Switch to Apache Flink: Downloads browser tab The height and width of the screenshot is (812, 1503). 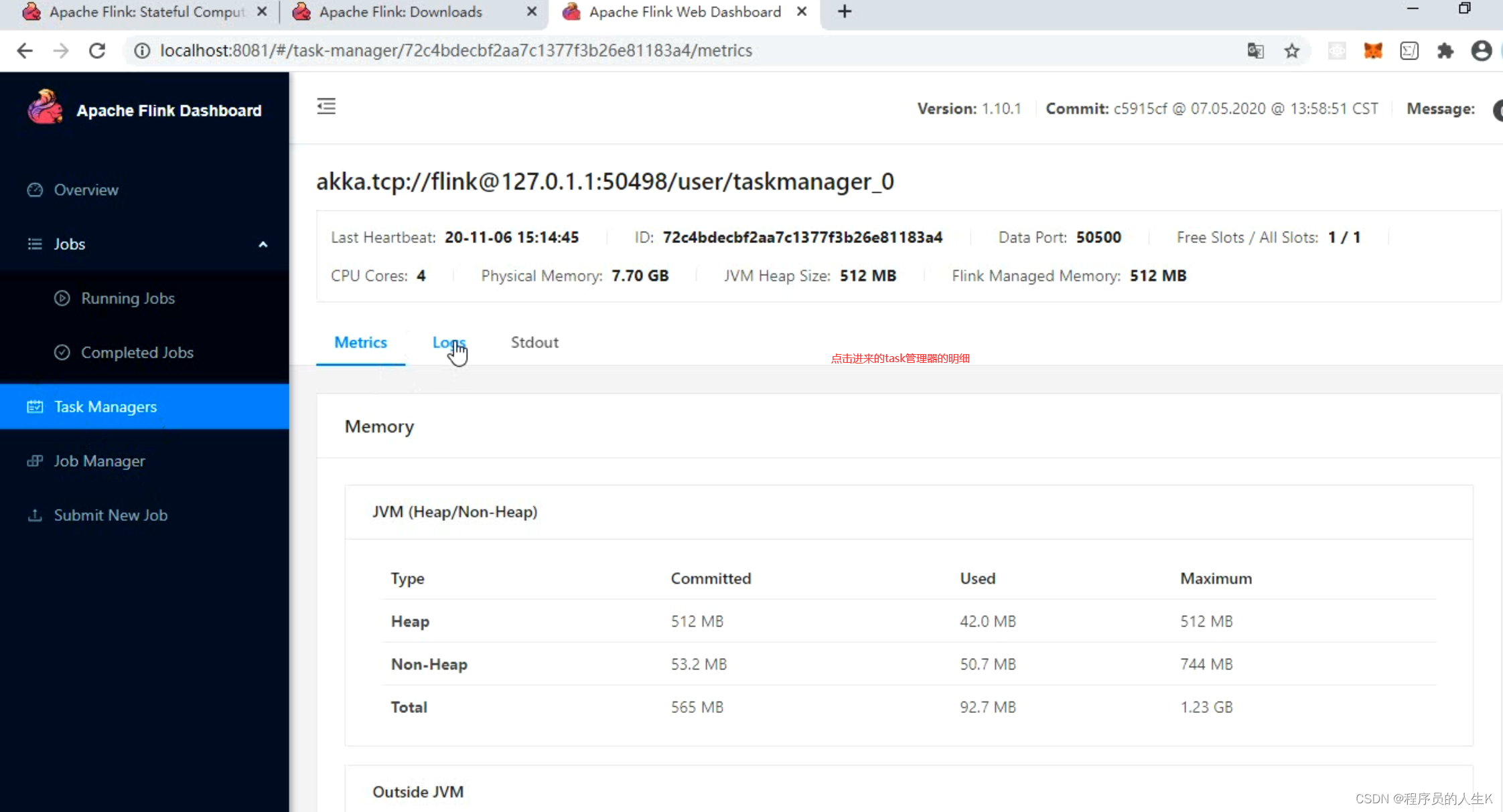pyautogui.click(x=401, y=12)
